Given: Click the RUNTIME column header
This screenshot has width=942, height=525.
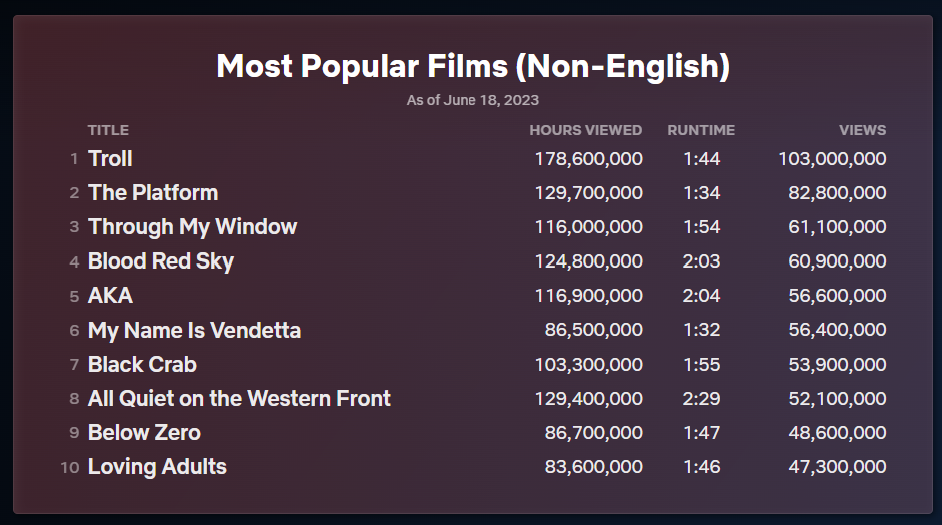Looking at the screenshot, I should tap(701, 130).
